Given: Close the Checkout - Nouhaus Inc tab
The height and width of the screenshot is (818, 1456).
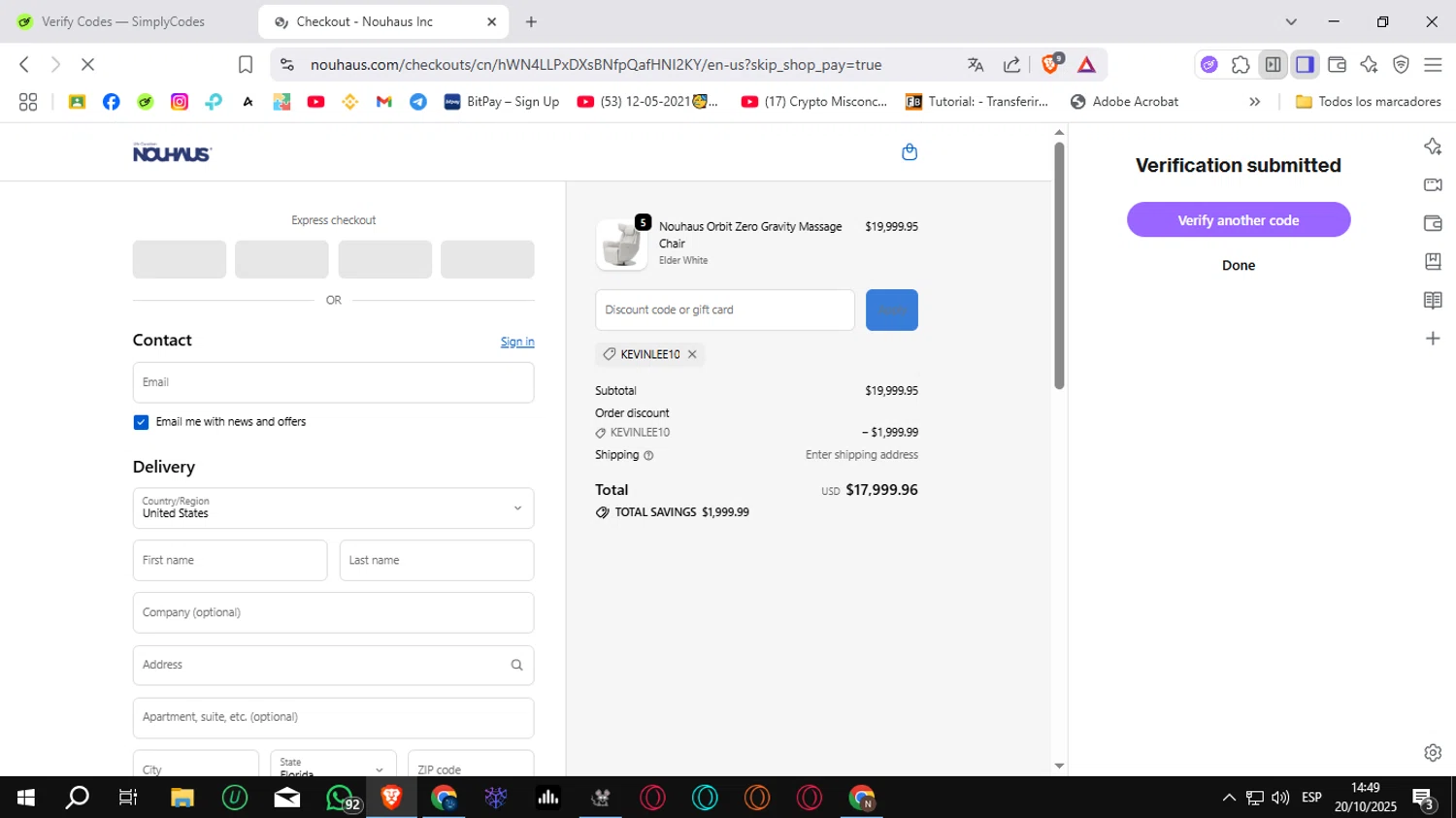Looking at the screenshot, I should [491, 21].
